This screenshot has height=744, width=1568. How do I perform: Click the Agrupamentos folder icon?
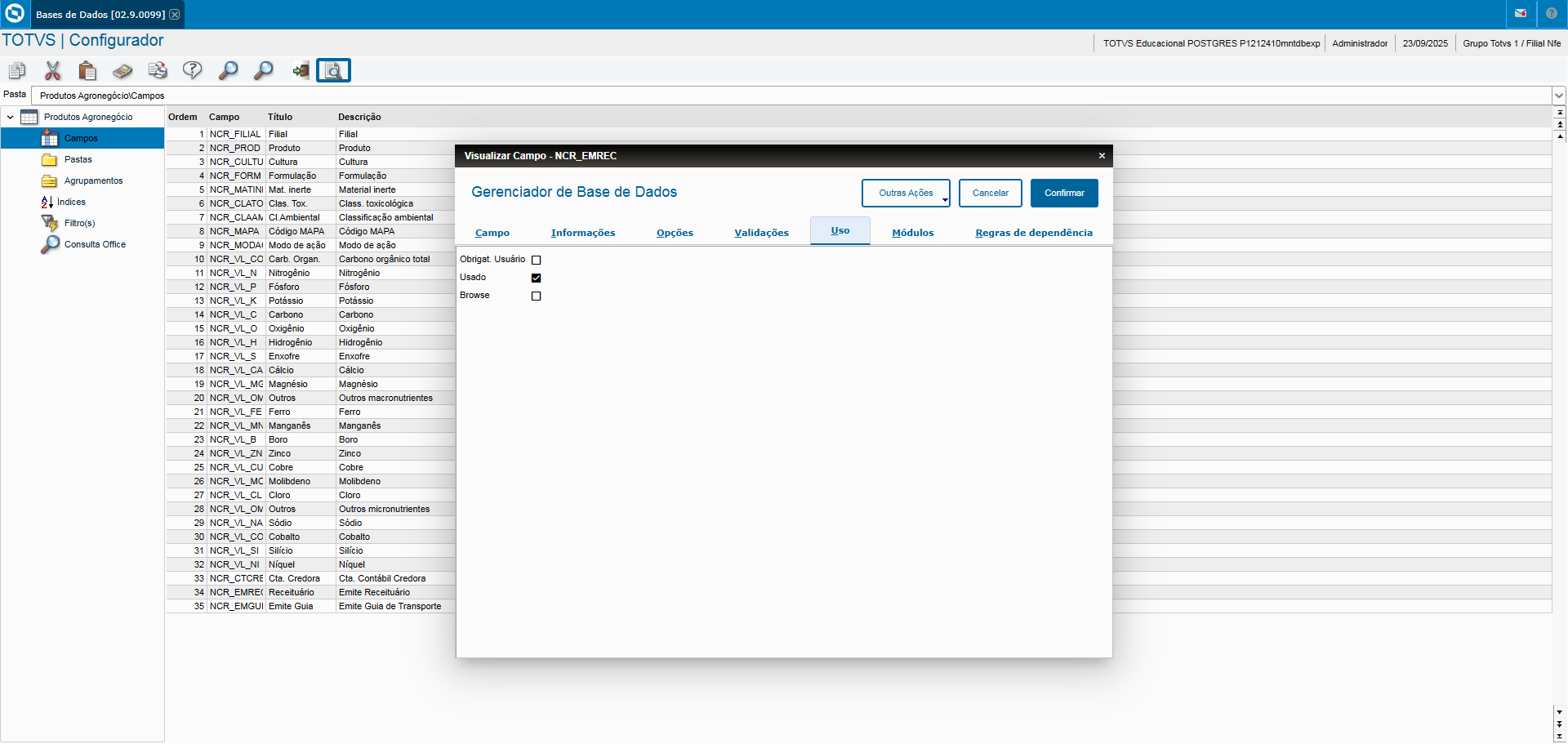tap(50, 180)
